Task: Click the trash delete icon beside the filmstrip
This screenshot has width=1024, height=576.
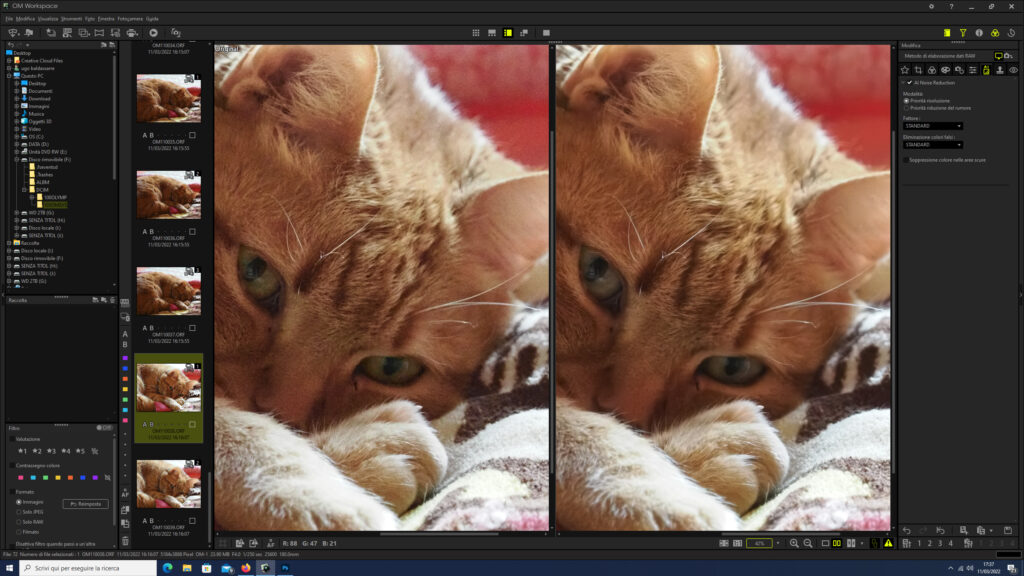Action: [x=125, y=541]
